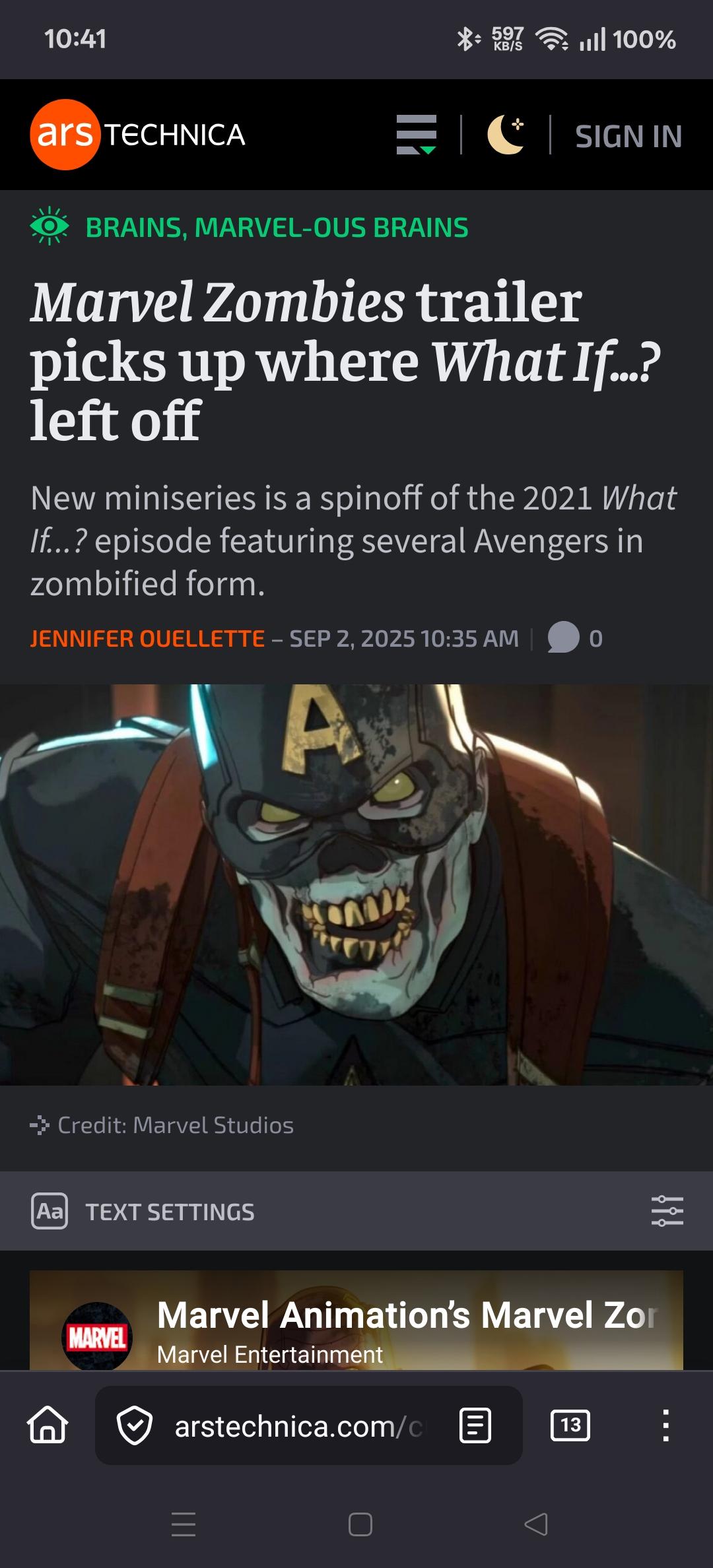Image resolution: width=713 pixels, height=1568 pixels.
Task: Expand text settings sliders icon
Action: coord(667,1211)
